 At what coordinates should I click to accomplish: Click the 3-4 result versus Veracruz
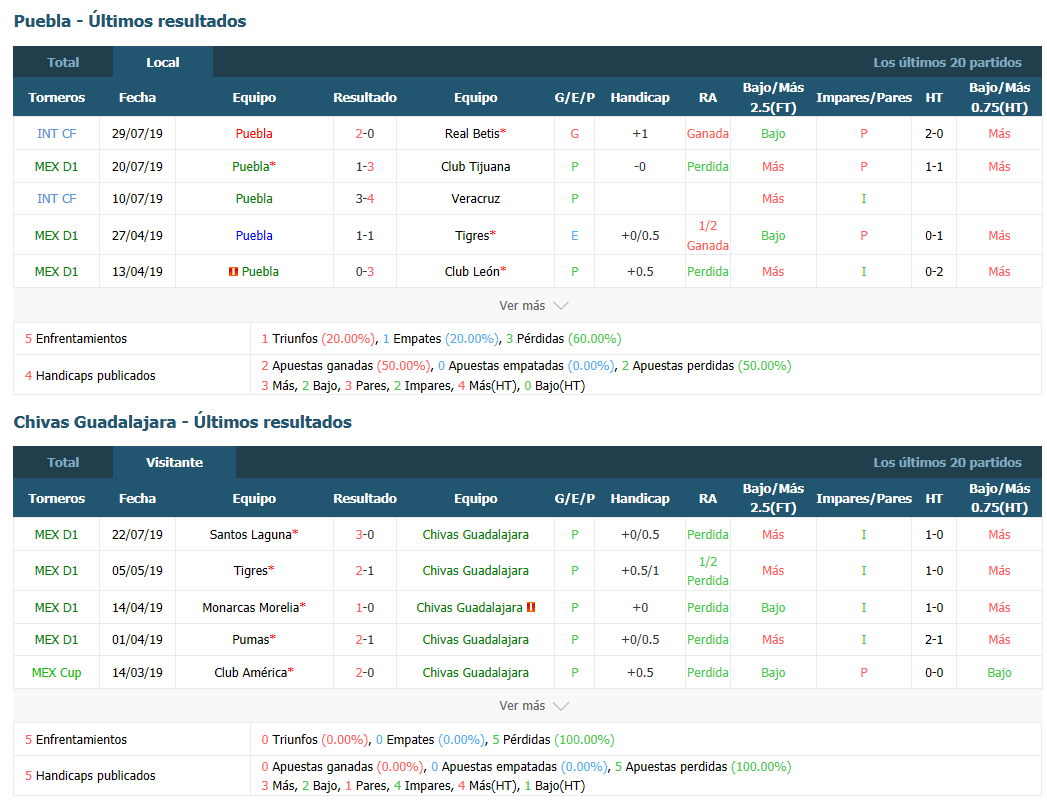click(x=365, y=198)
